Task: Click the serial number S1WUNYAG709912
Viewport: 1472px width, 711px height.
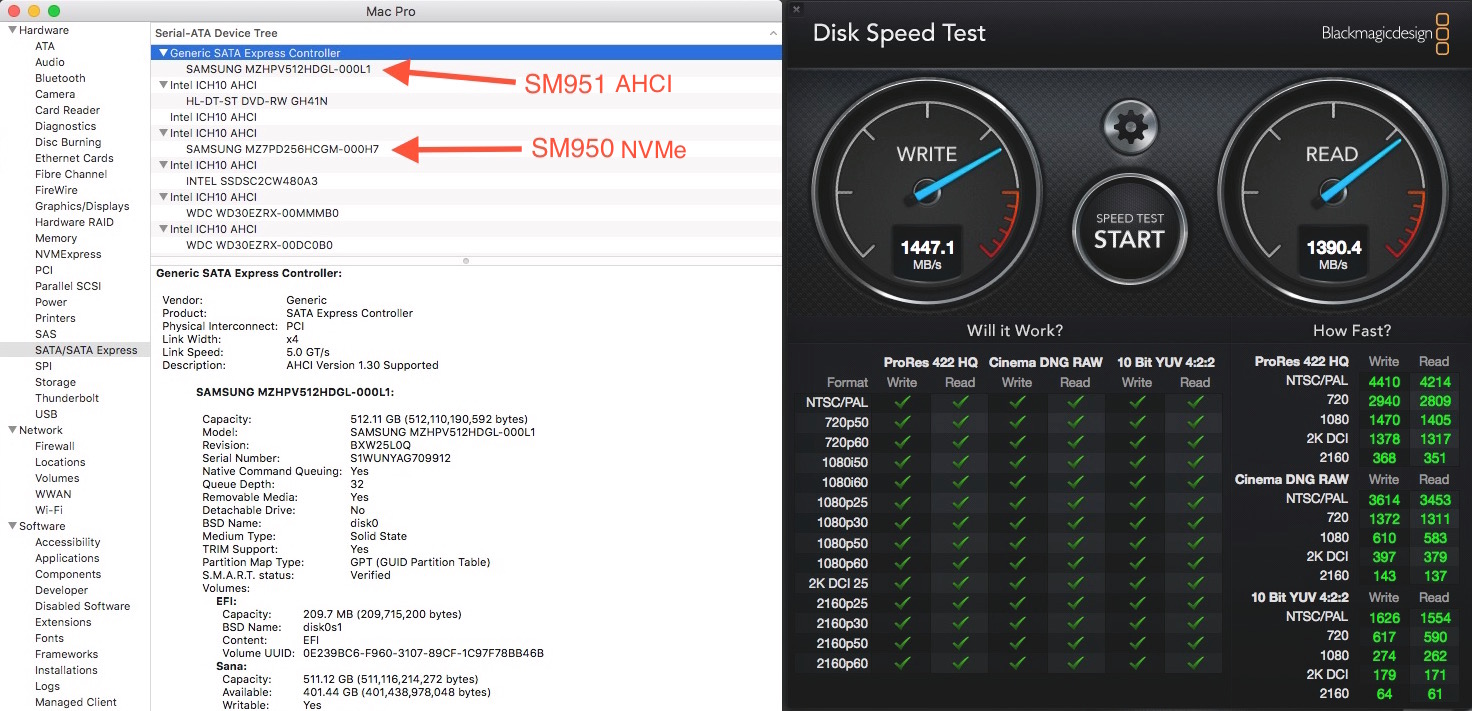Action: point(400,458)
